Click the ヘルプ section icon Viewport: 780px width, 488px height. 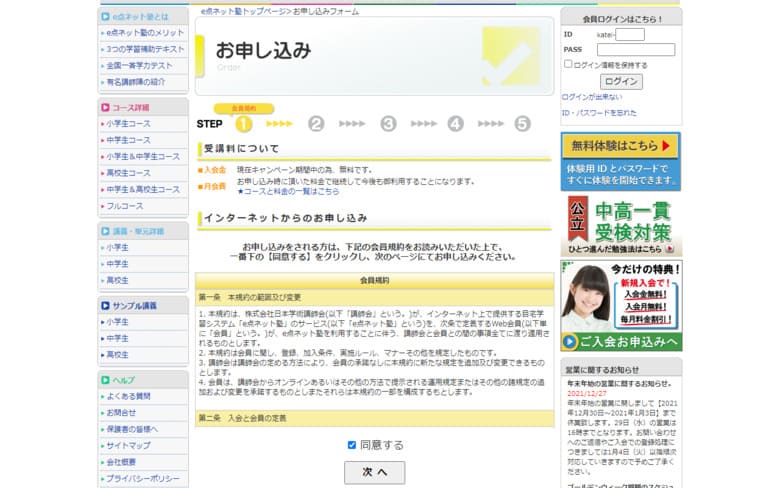tap(105, 380)
